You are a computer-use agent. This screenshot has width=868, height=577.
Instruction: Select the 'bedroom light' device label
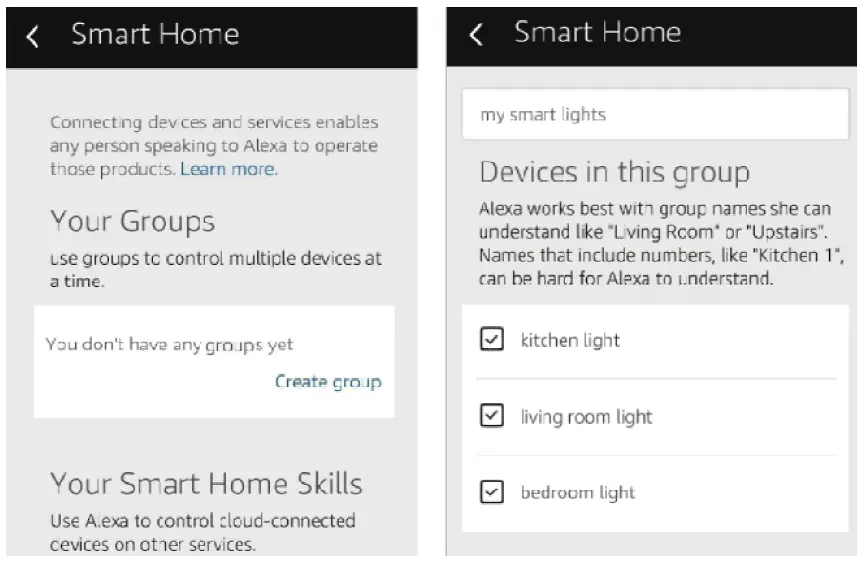tap(578, 492)
